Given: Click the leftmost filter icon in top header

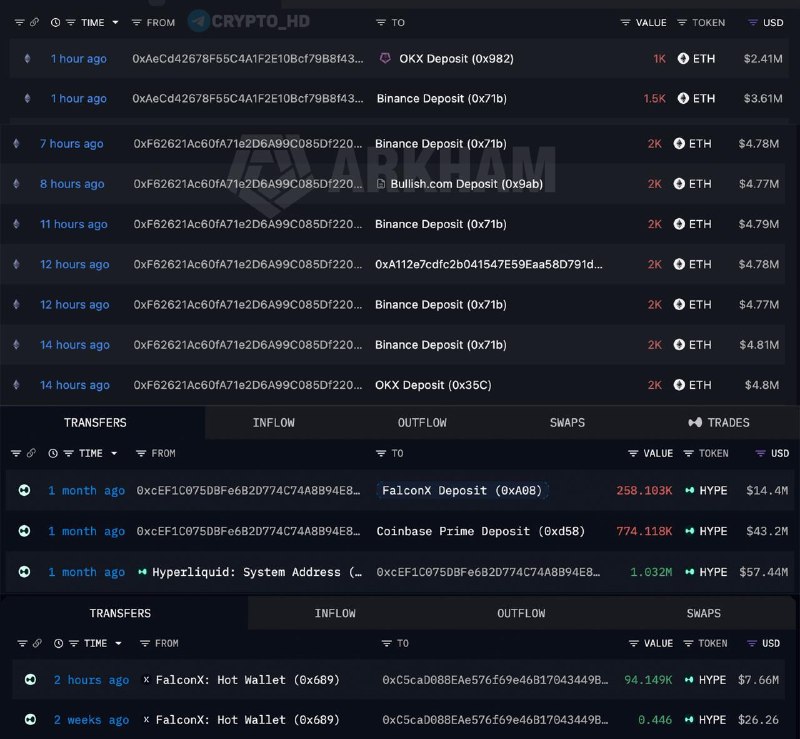Looking at the screenshot, I should click(x=19, y=22).
